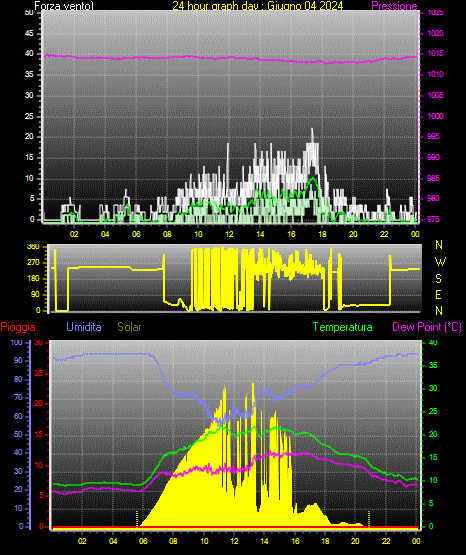Click the 1015 pressure axis value
The height and width of the screenshot is (555, 466).
435,53
